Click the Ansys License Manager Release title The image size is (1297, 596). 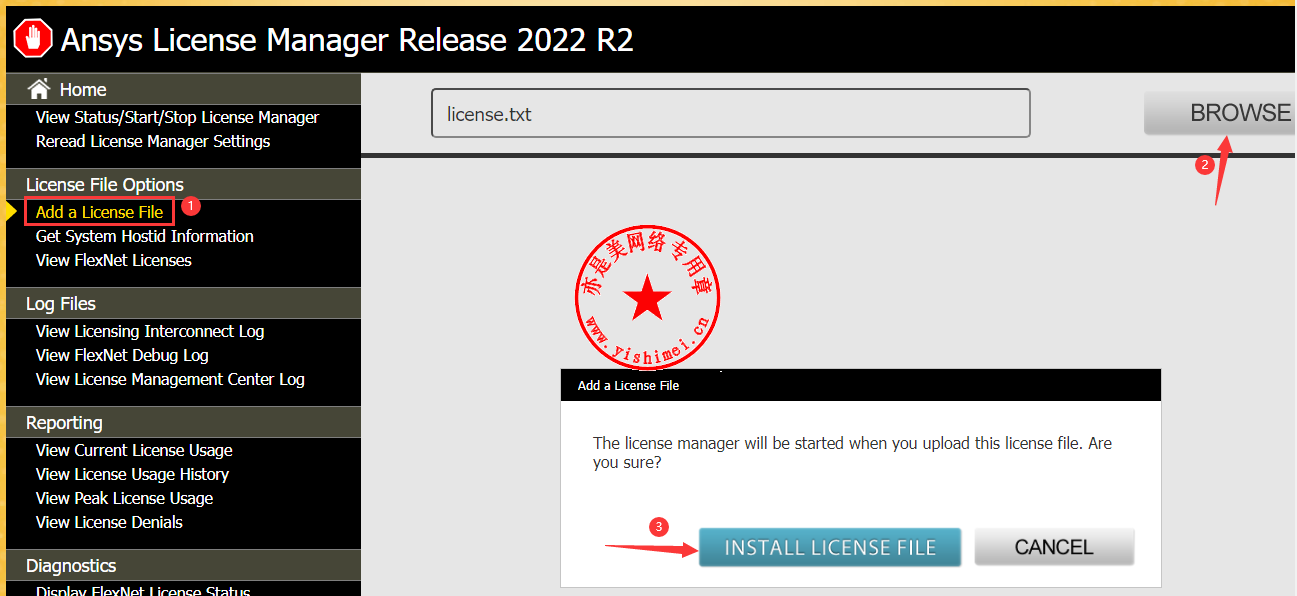(347, 39)
